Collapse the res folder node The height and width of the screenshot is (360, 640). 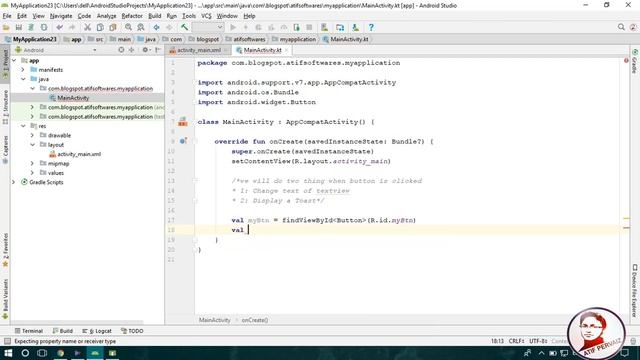(23, 126)
